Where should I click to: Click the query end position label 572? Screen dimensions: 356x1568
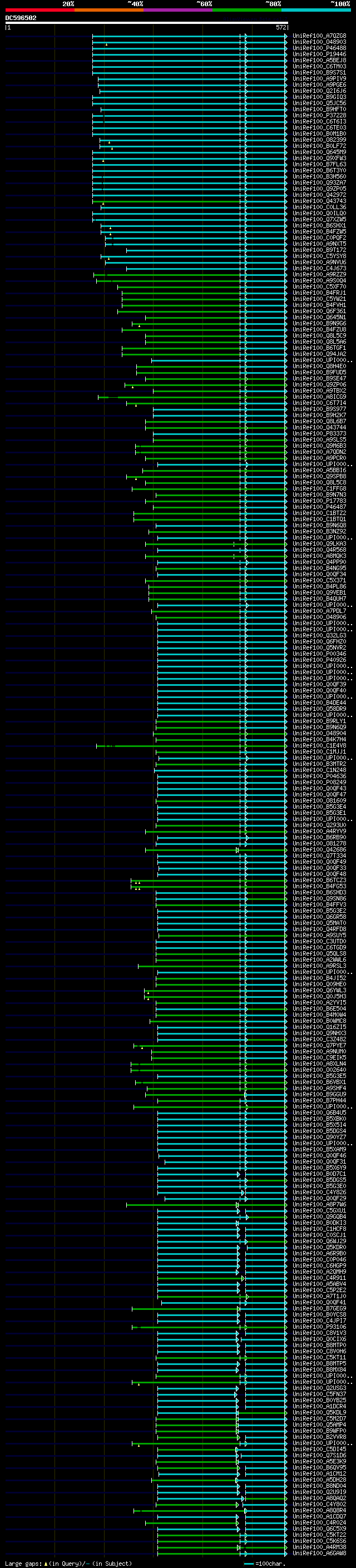point(280,27)
